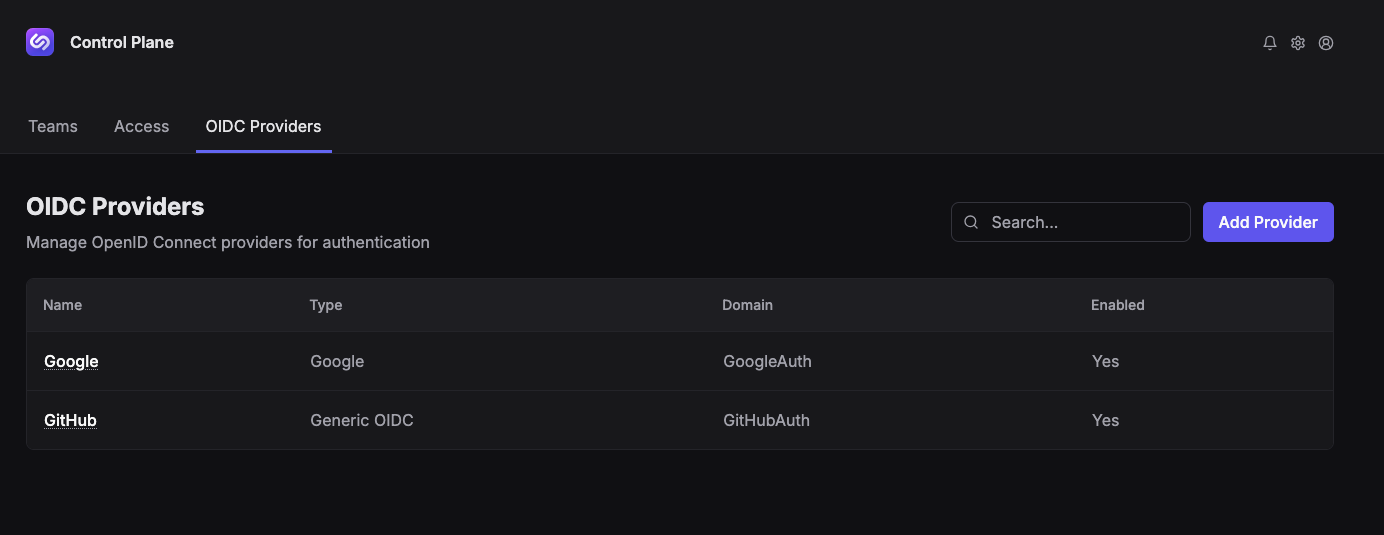This screenshot has width=1384, height=535.
Task: Open the notifications bell icon
Action: tap(1270, 43)
